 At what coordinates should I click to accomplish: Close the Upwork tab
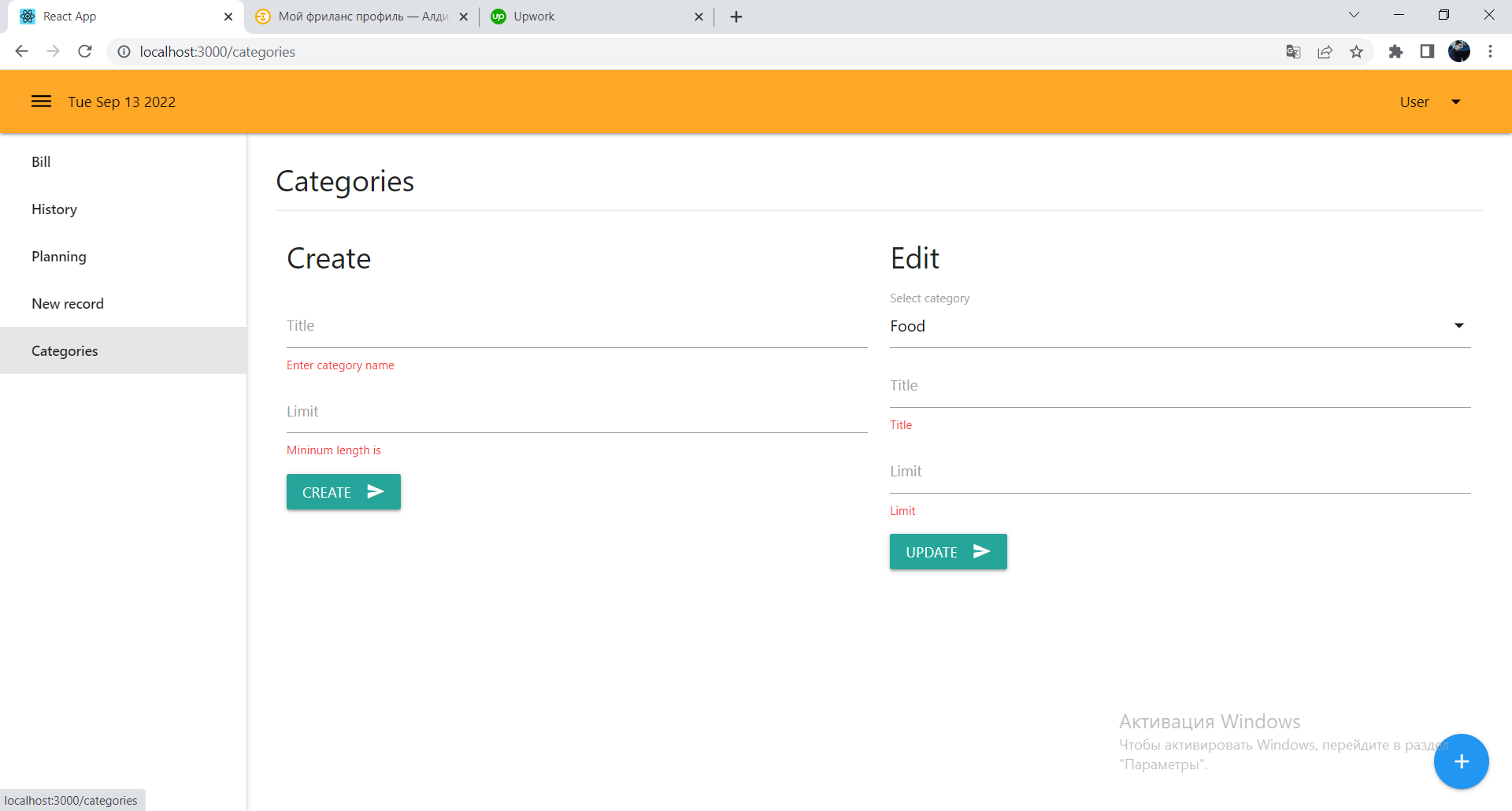[699, 17]
